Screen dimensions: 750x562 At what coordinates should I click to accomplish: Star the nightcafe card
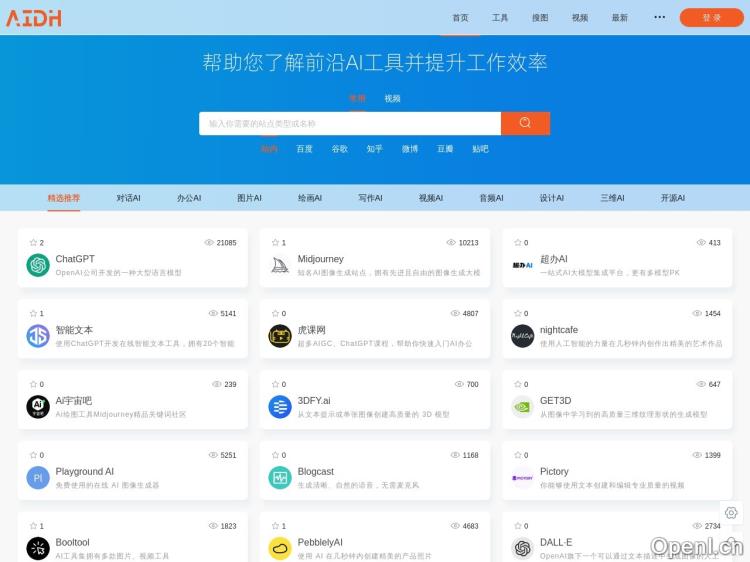518,313
